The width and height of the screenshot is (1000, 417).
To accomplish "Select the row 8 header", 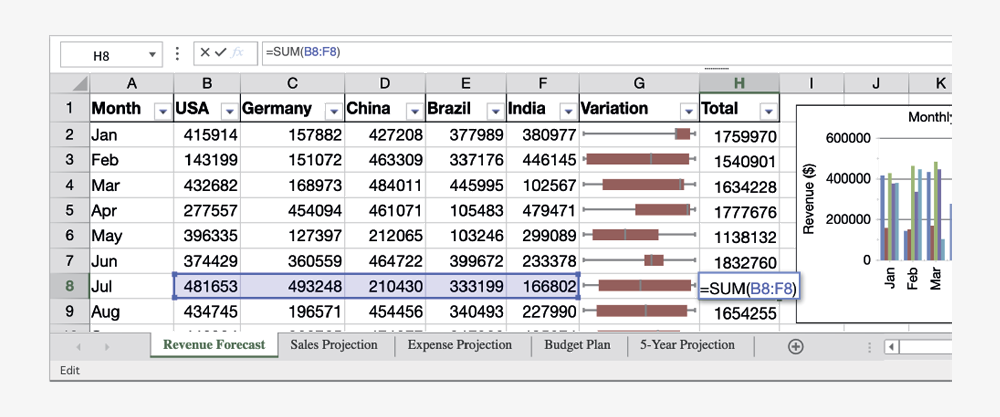I will click(x=69, y=286).
